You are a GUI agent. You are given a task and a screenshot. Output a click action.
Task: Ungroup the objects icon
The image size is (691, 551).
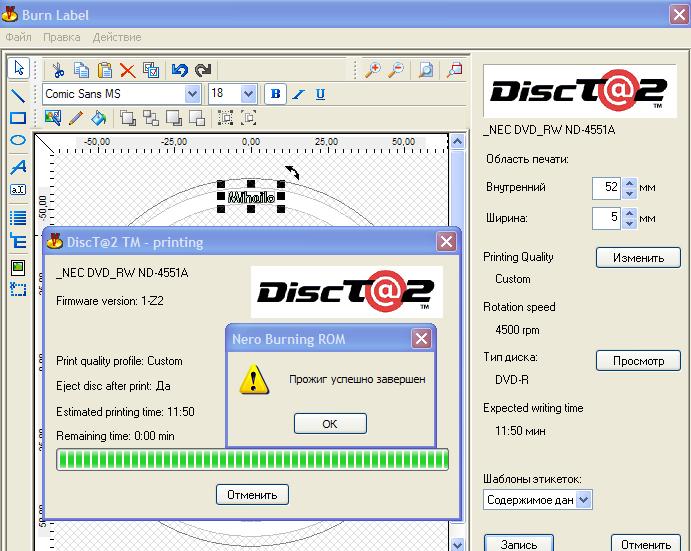click(249, 118)
